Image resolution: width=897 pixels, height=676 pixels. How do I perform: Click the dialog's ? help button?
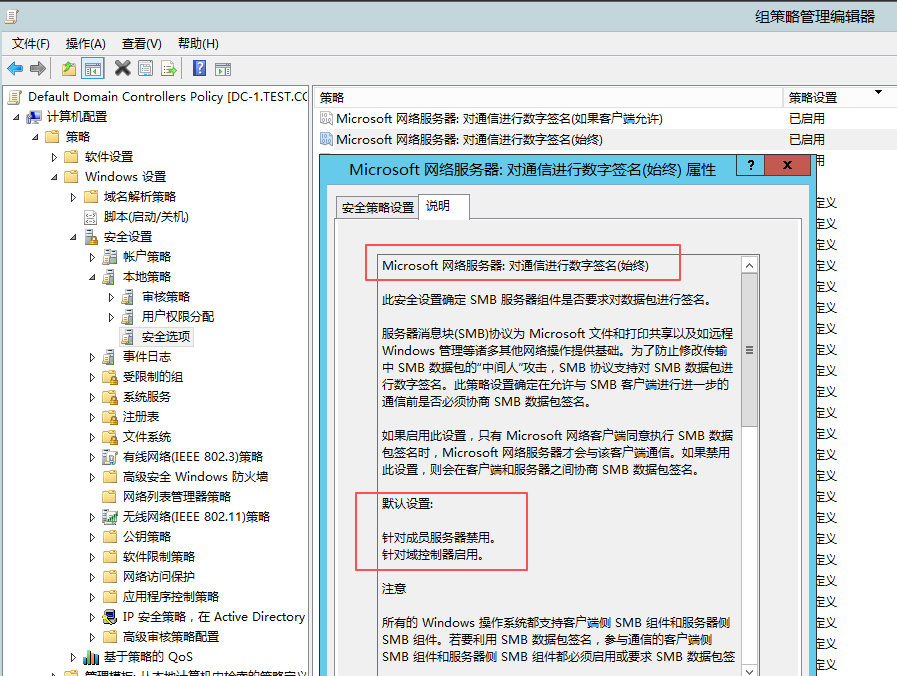751,166
